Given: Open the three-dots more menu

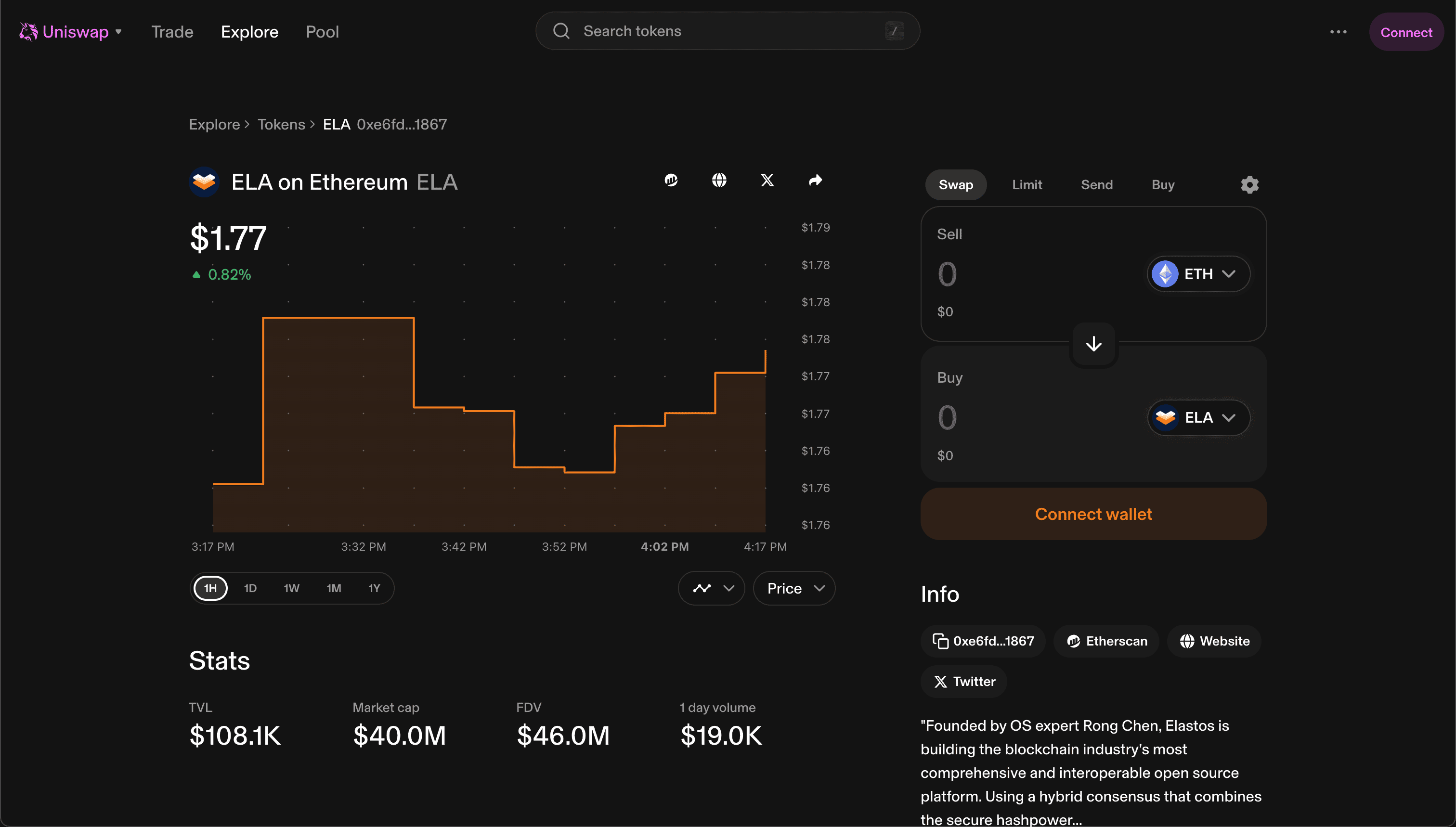Looking at the screenshot, I should (x=1339, y=32).
